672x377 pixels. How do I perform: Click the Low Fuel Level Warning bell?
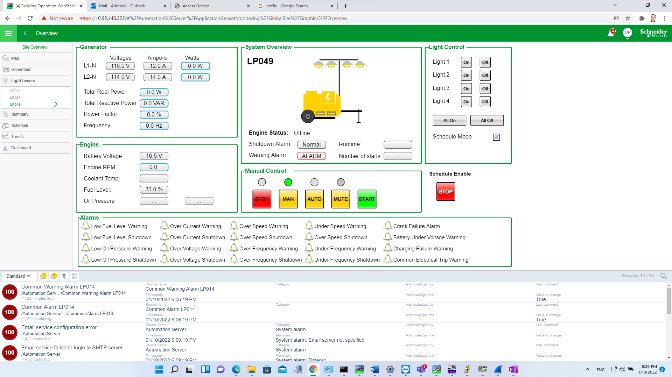[x=86, y=225]
